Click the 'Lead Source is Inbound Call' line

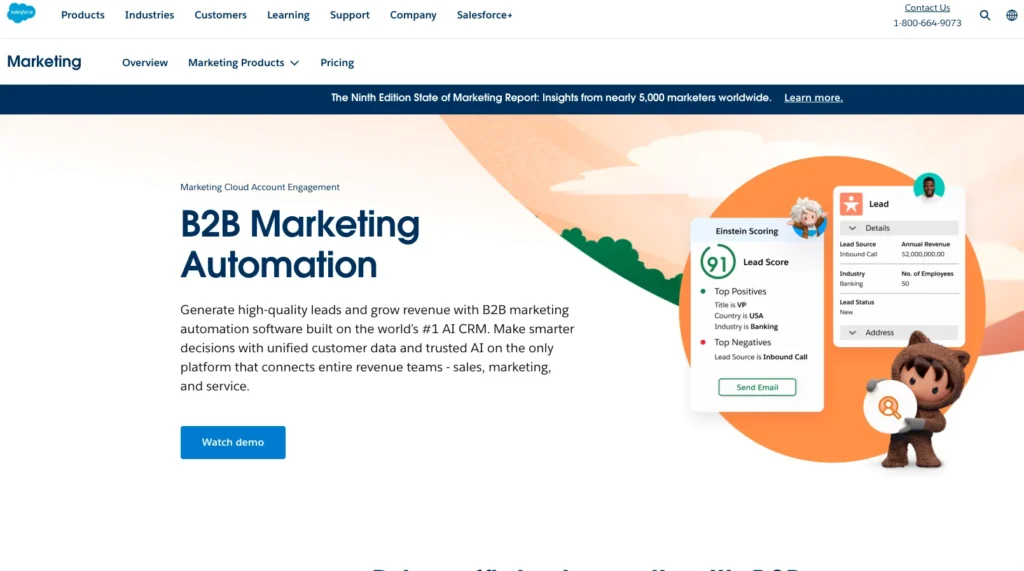761,357
